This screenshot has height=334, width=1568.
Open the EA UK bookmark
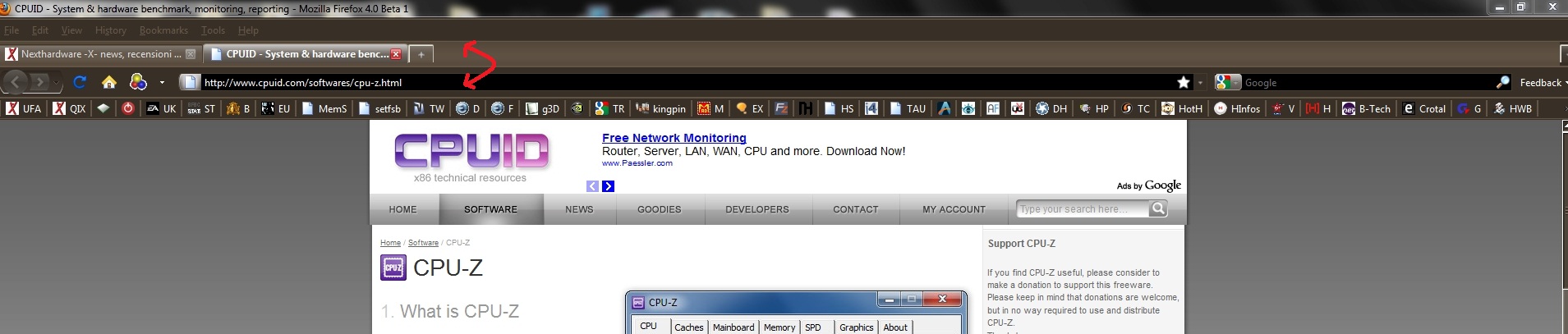coord(162,108)
